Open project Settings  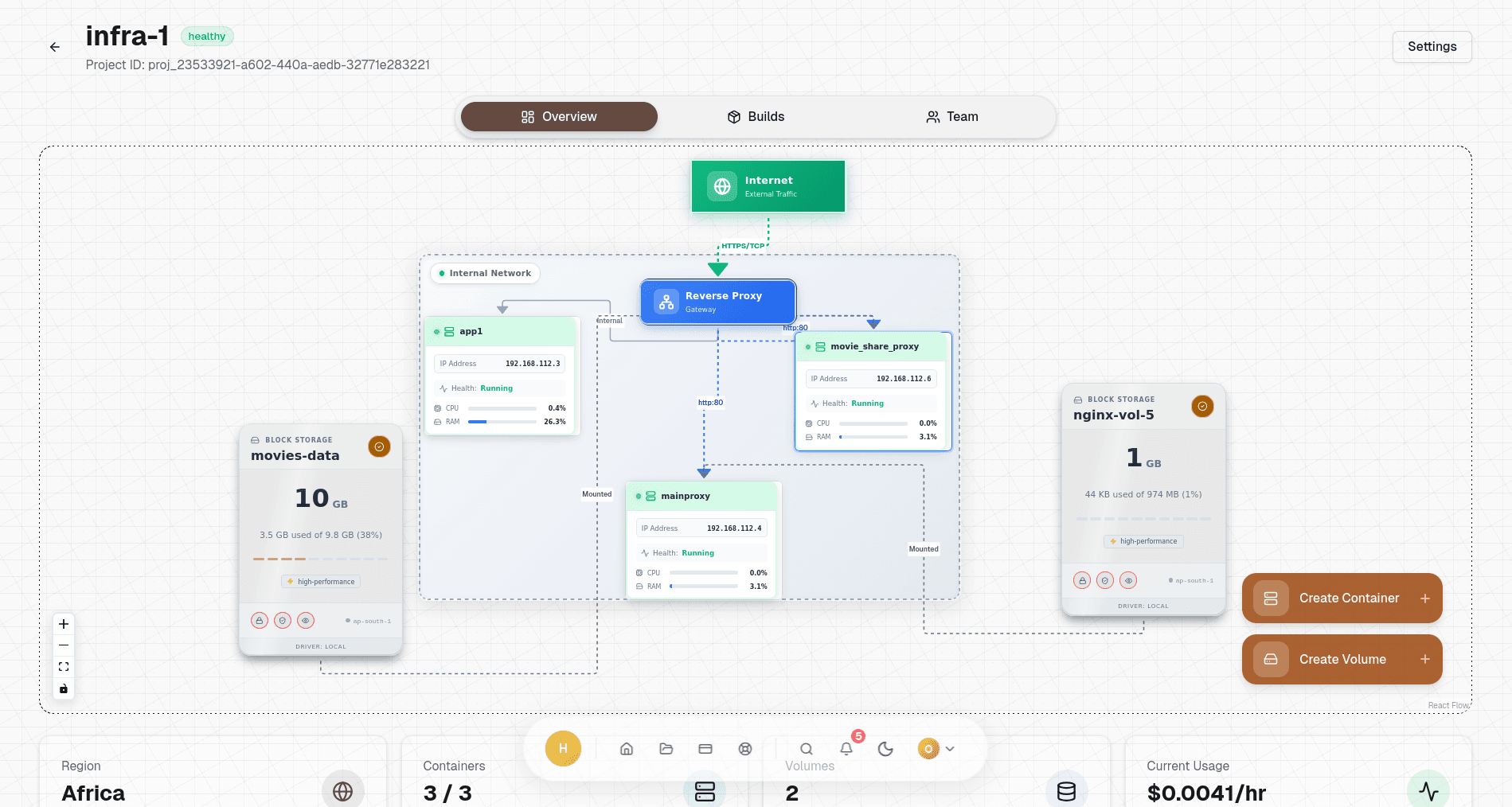(x=1432, y=46)
